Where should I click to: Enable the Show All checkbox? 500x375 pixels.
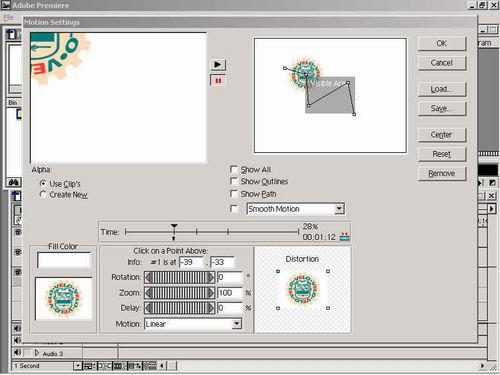(x=234, y=170)
